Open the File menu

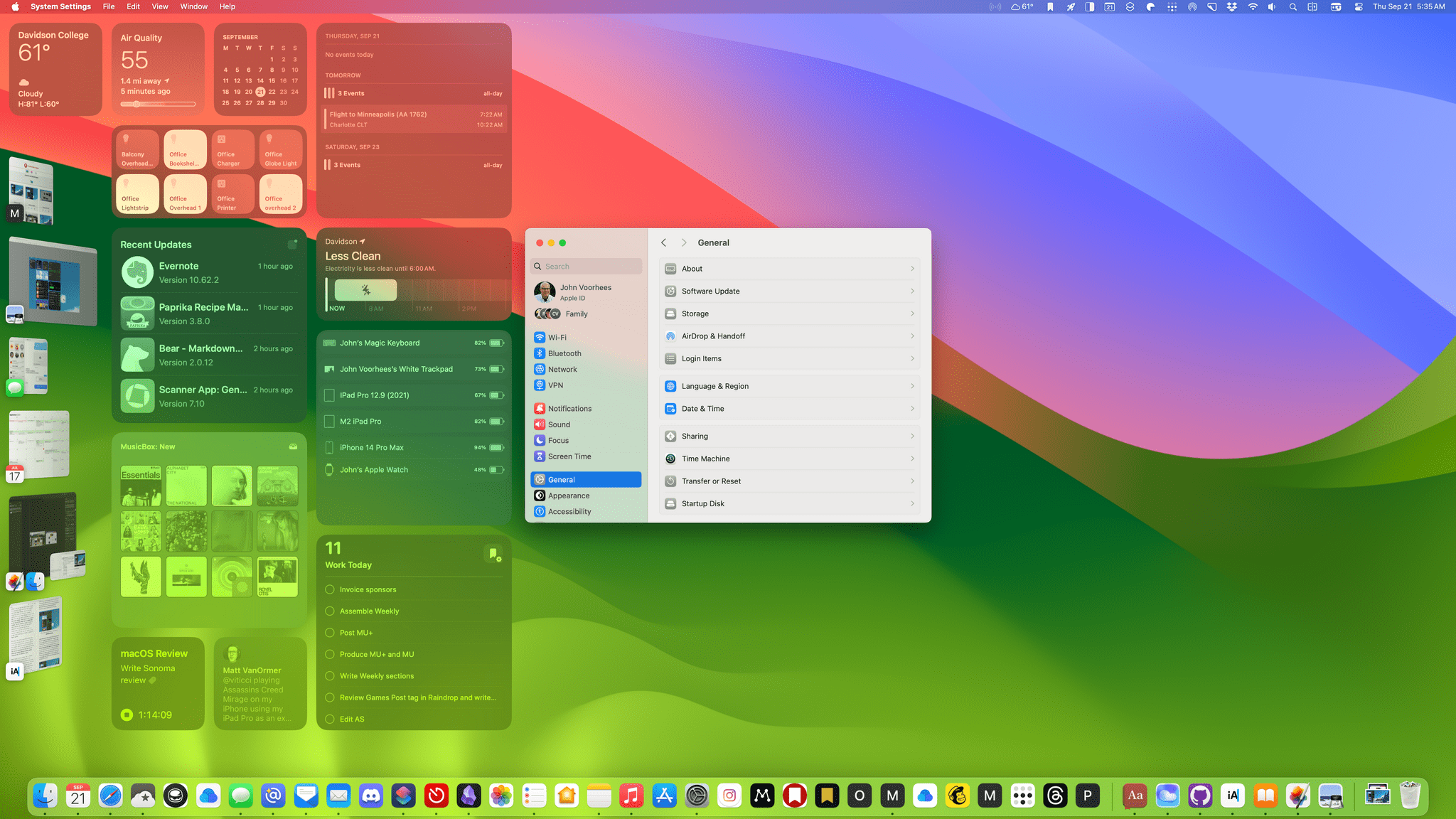pyautogui.click(x=109, y=6)
